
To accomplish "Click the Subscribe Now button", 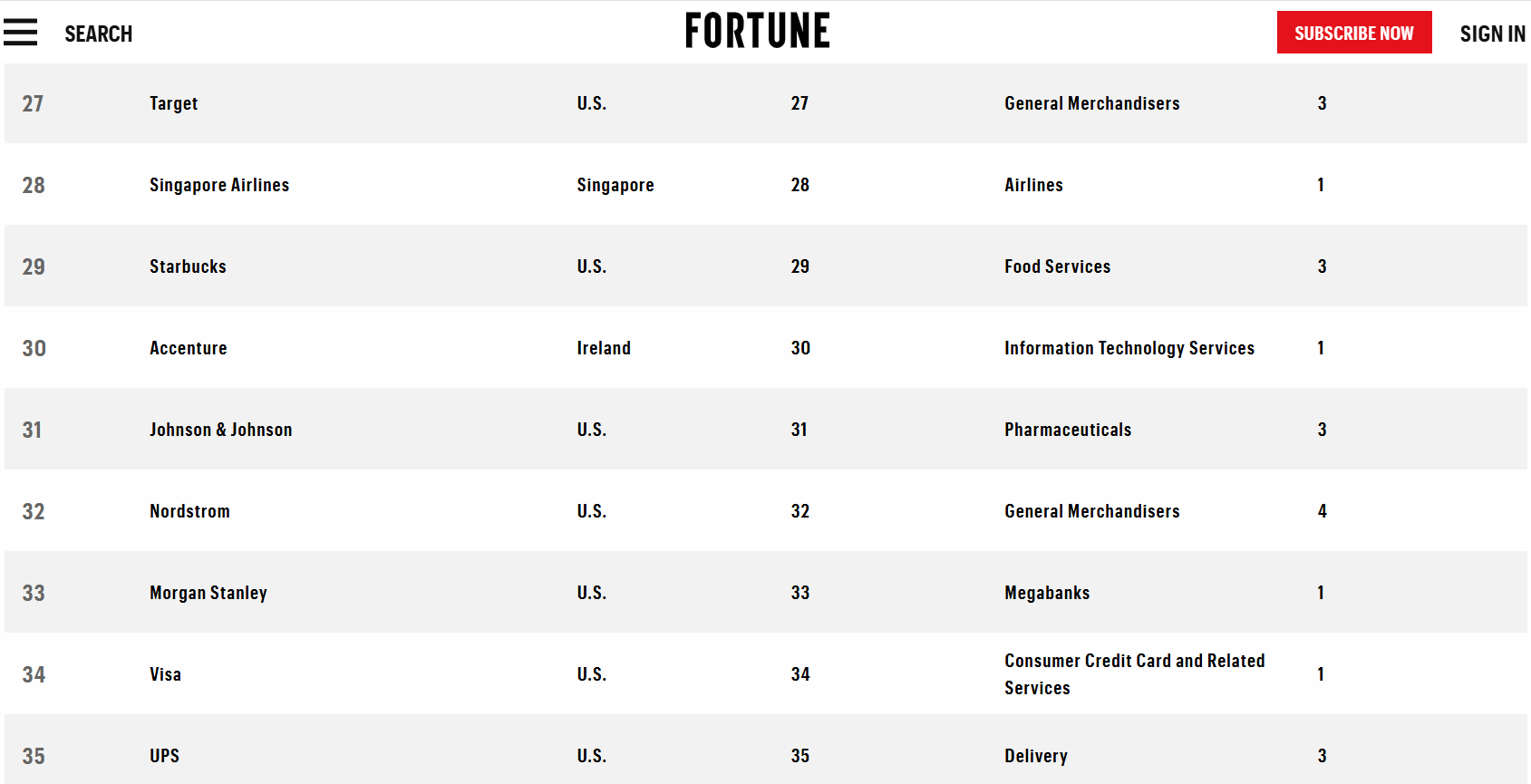I will (1354, 33).
